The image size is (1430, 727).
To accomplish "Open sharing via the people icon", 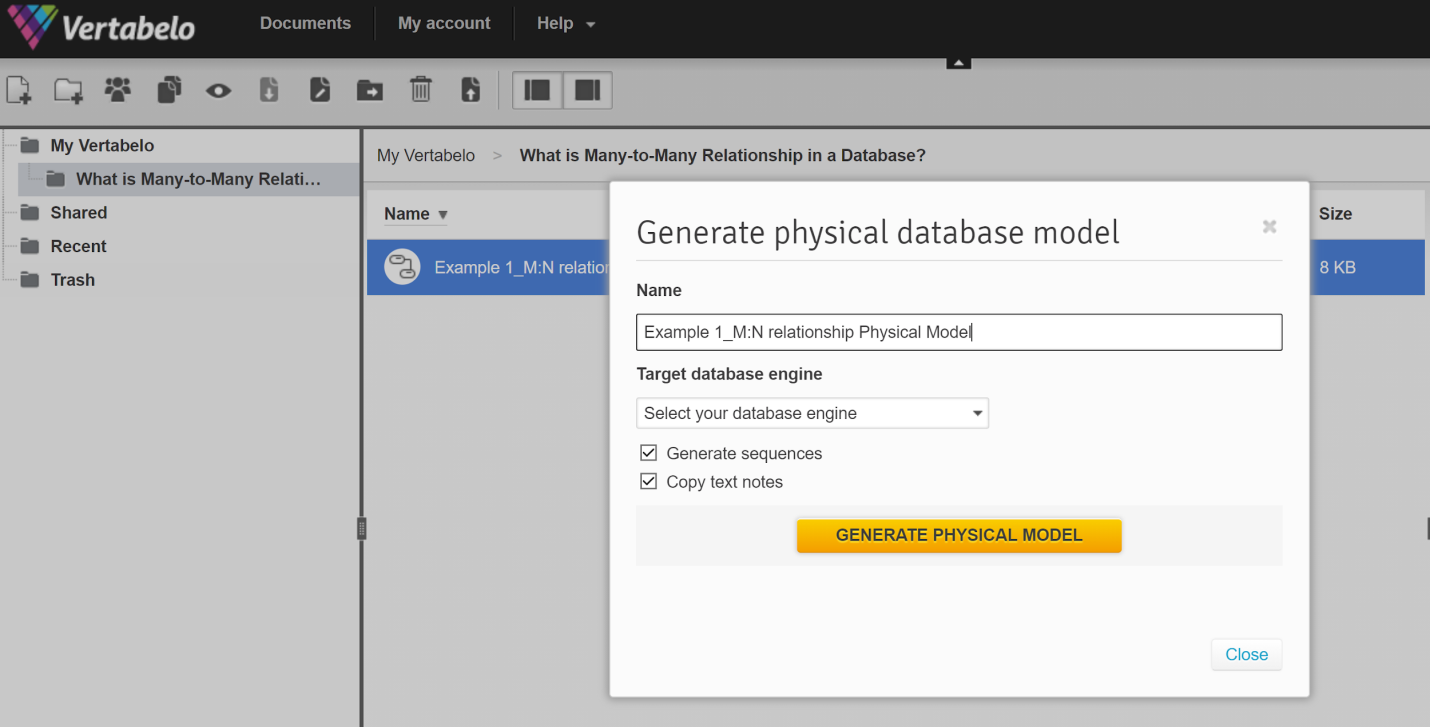I will pyautogui.click(x=118, y=90).
